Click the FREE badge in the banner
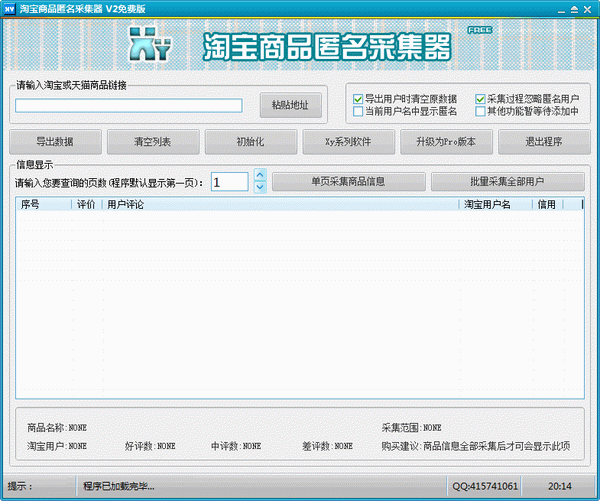Viewport: 600px width, 501px height. pos(479,30)
